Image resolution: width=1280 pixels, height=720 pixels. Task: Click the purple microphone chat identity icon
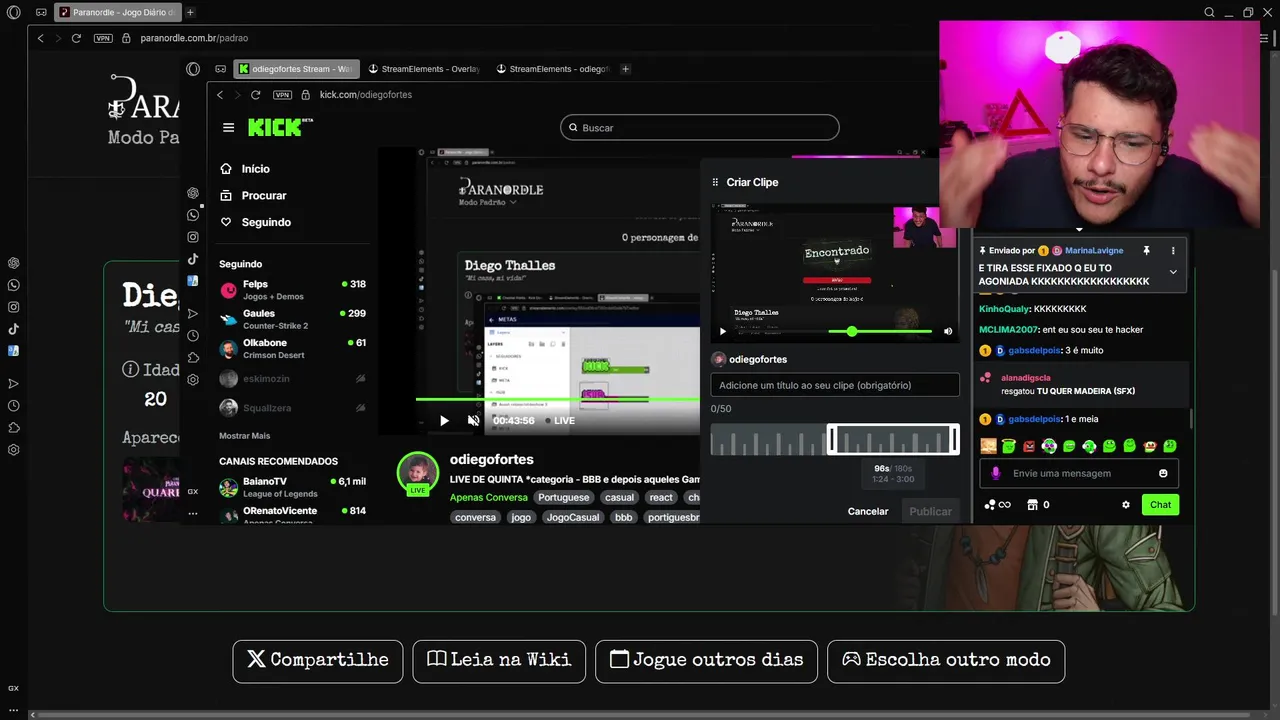[x=995, y=473]
